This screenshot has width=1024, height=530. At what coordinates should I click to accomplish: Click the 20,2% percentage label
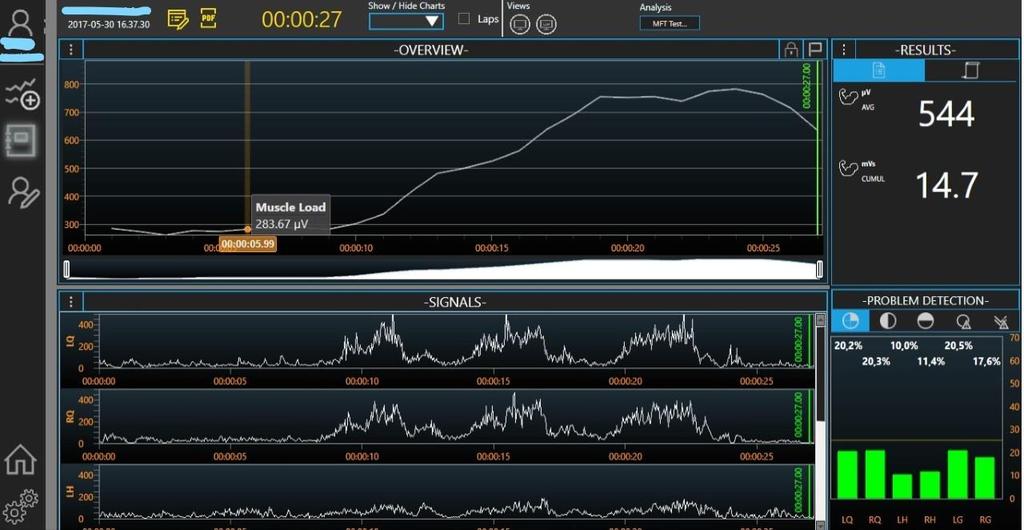coord(848,345)
